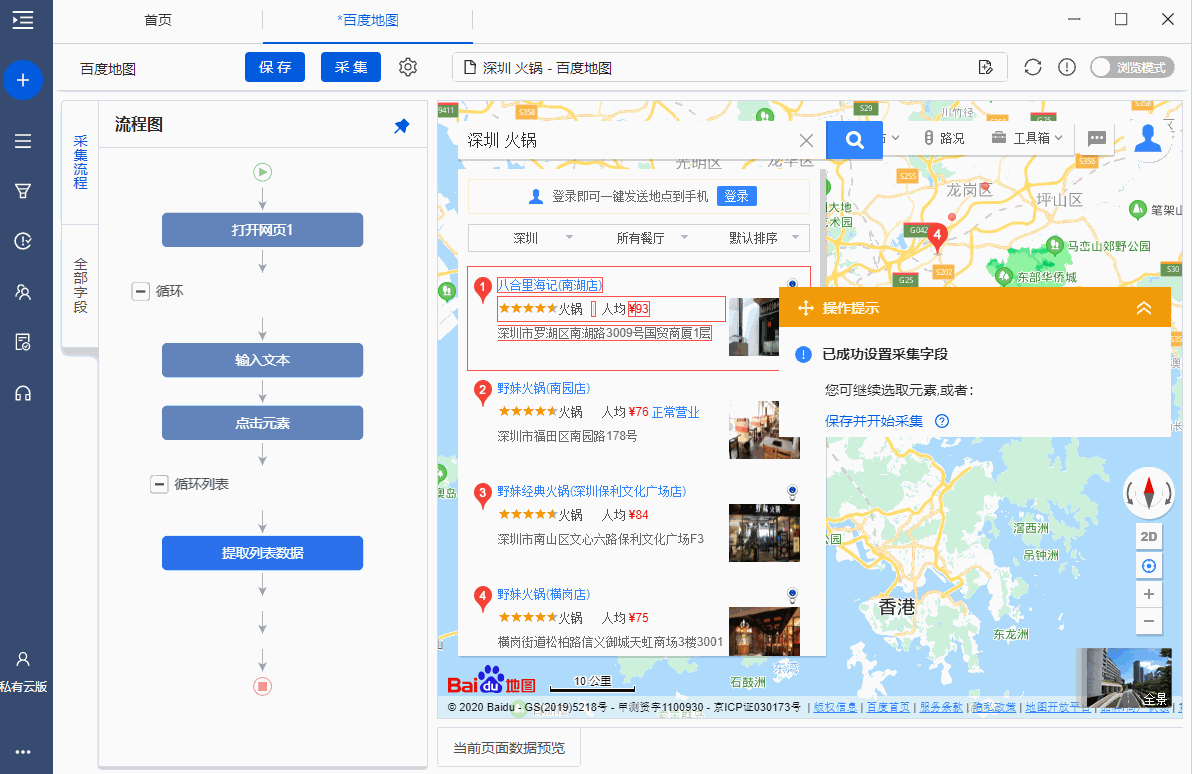Open the user account sidebar icon
This screenshot has width=1192, height=774.
coord(23,659)
